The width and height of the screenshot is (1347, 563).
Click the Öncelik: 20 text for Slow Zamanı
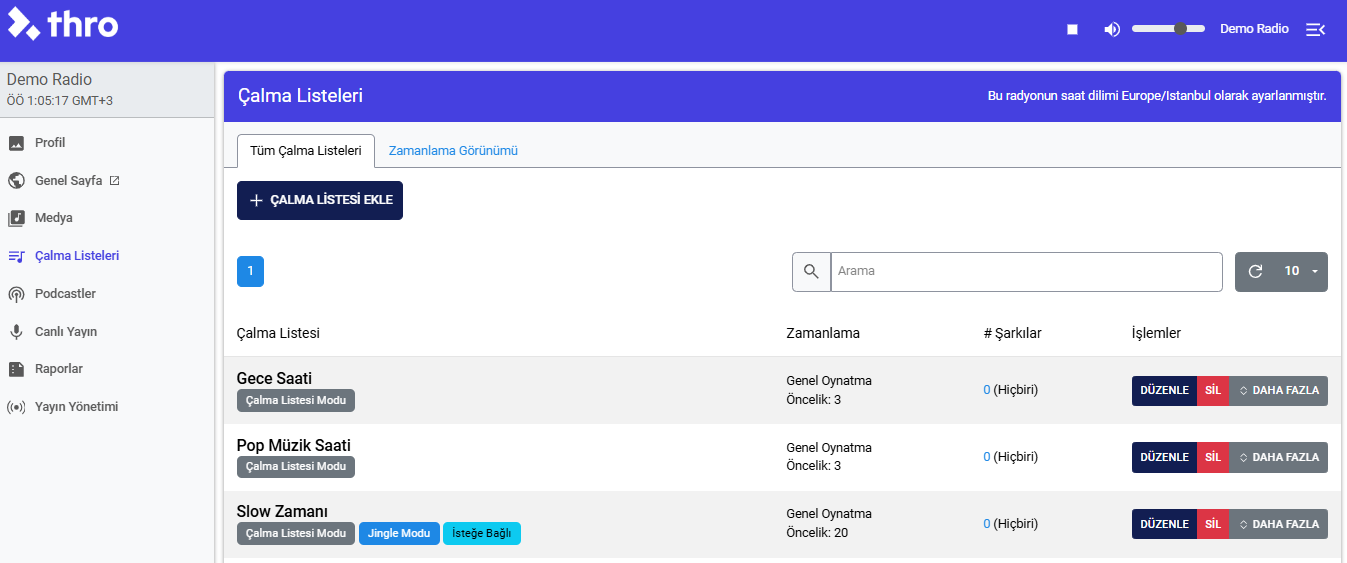coord(817,533)
